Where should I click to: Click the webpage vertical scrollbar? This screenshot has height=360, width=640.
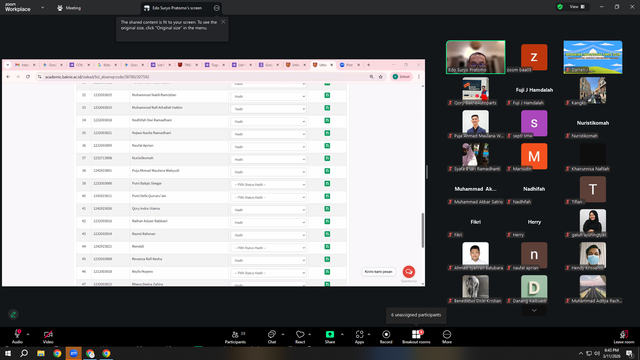[x=422, y=230]
